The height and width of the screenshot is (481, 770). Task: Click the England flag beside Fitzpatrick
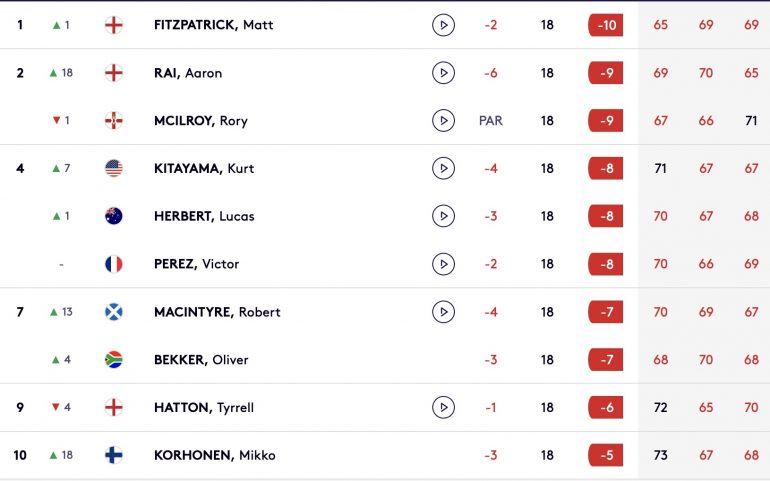tap(113, 25)
